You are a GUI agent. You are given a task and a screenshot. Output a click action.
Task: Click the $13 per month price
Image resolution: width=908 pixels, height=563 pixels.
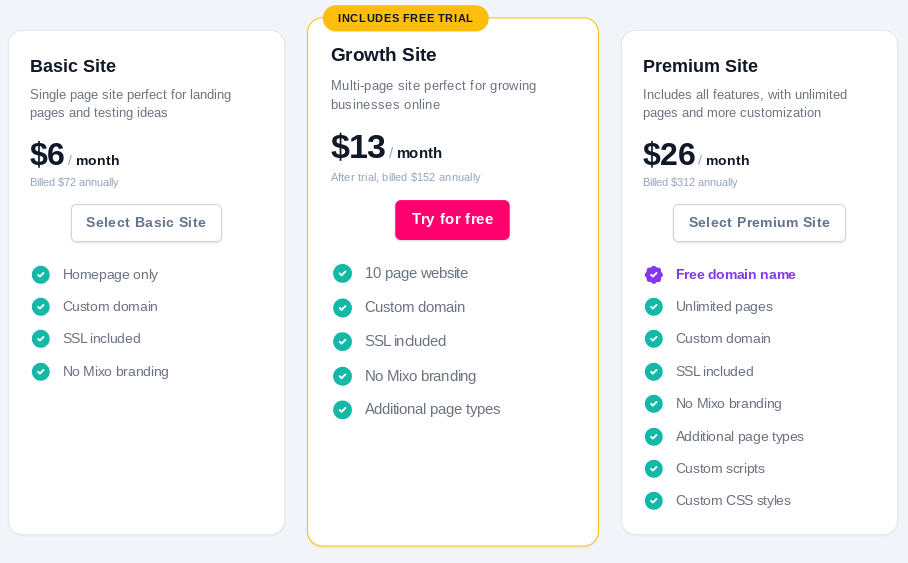point(386,148)
